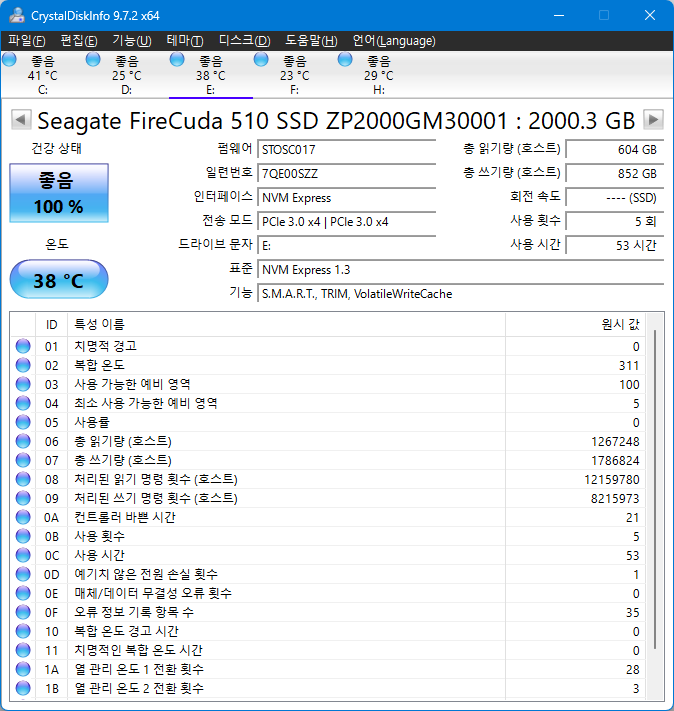The image size is (674, 711).
Task: Select drive H: at 29 °C
Action: (379, 75)
